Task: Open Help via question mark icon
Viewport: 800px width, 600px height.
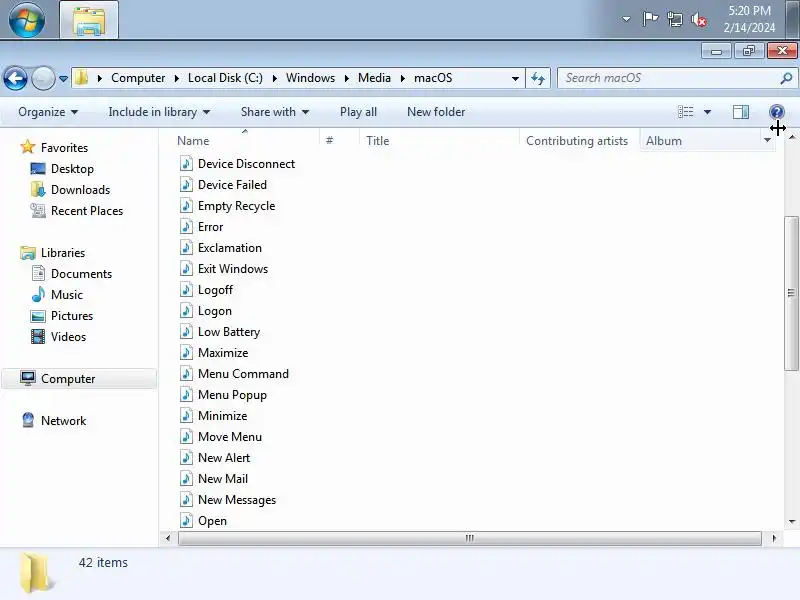Action: (x=776, y=112)
